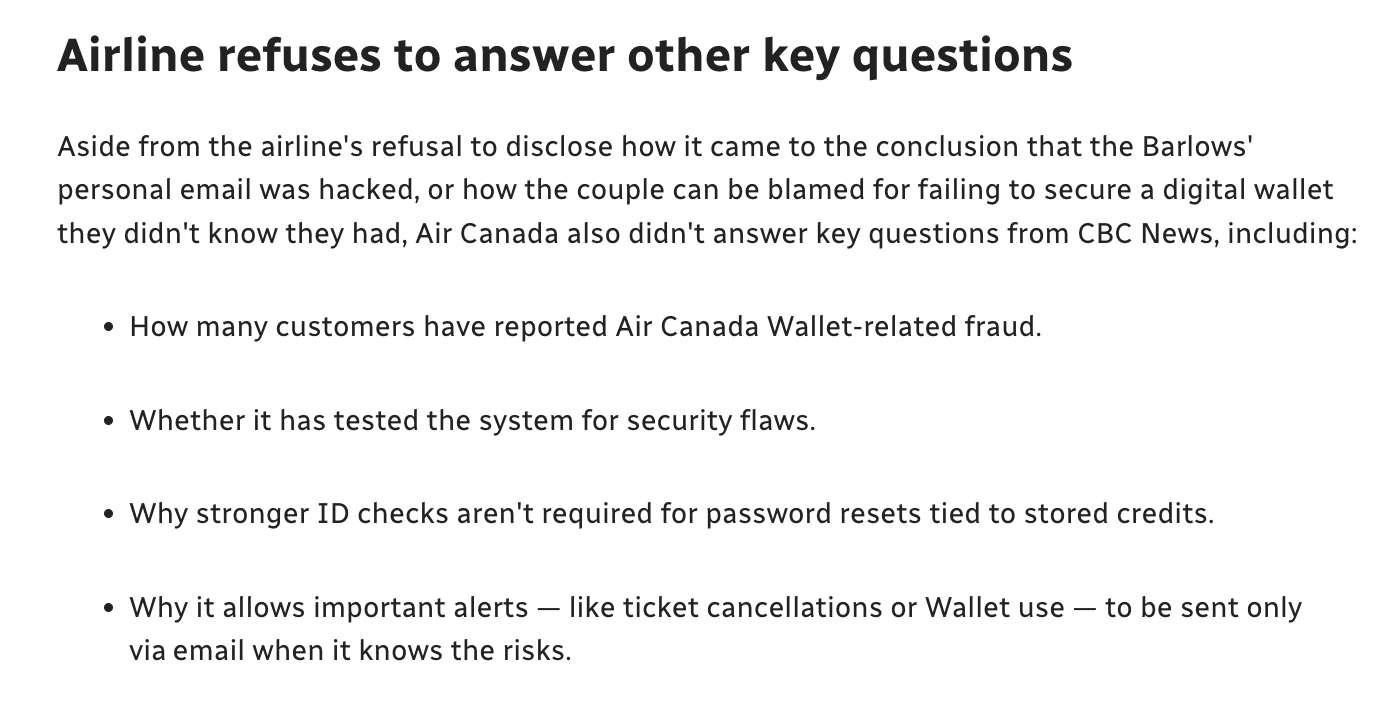Click the phrase "digital wallet" in the paragraph
Image resolution: width=1386 pixels, height=702 pixels.
click(x=1247, y=190)
